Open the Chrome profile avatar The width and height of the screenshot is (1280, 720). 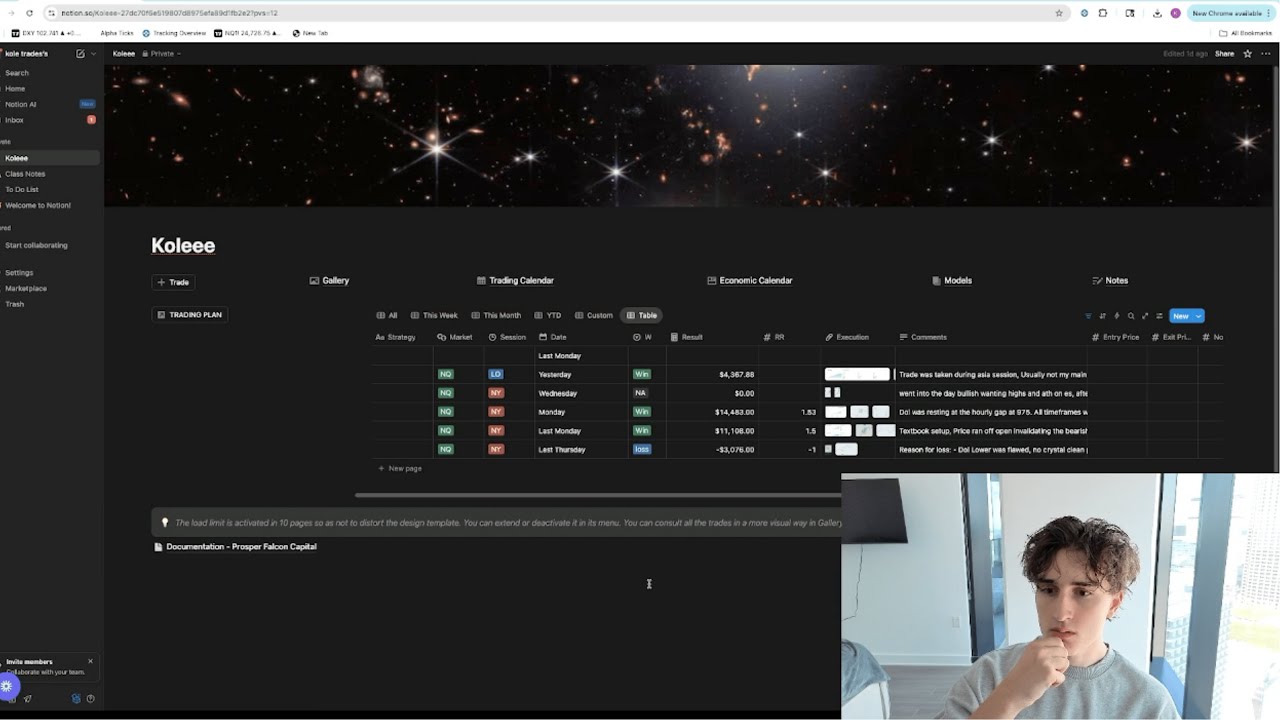pos(1175,13)
